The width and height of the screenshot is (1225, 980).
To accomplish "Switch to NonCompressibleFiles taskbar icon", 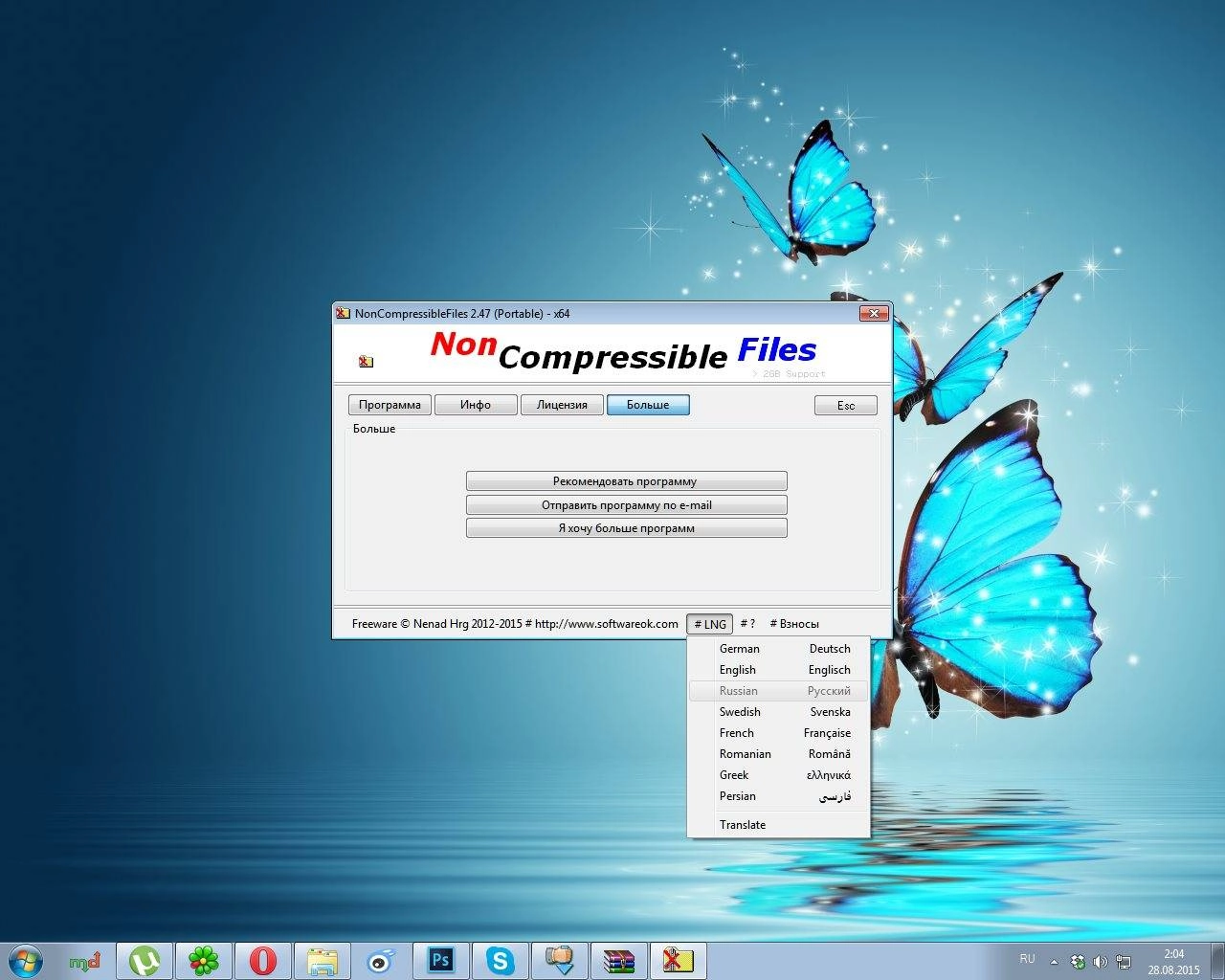I will click(679, 960).
